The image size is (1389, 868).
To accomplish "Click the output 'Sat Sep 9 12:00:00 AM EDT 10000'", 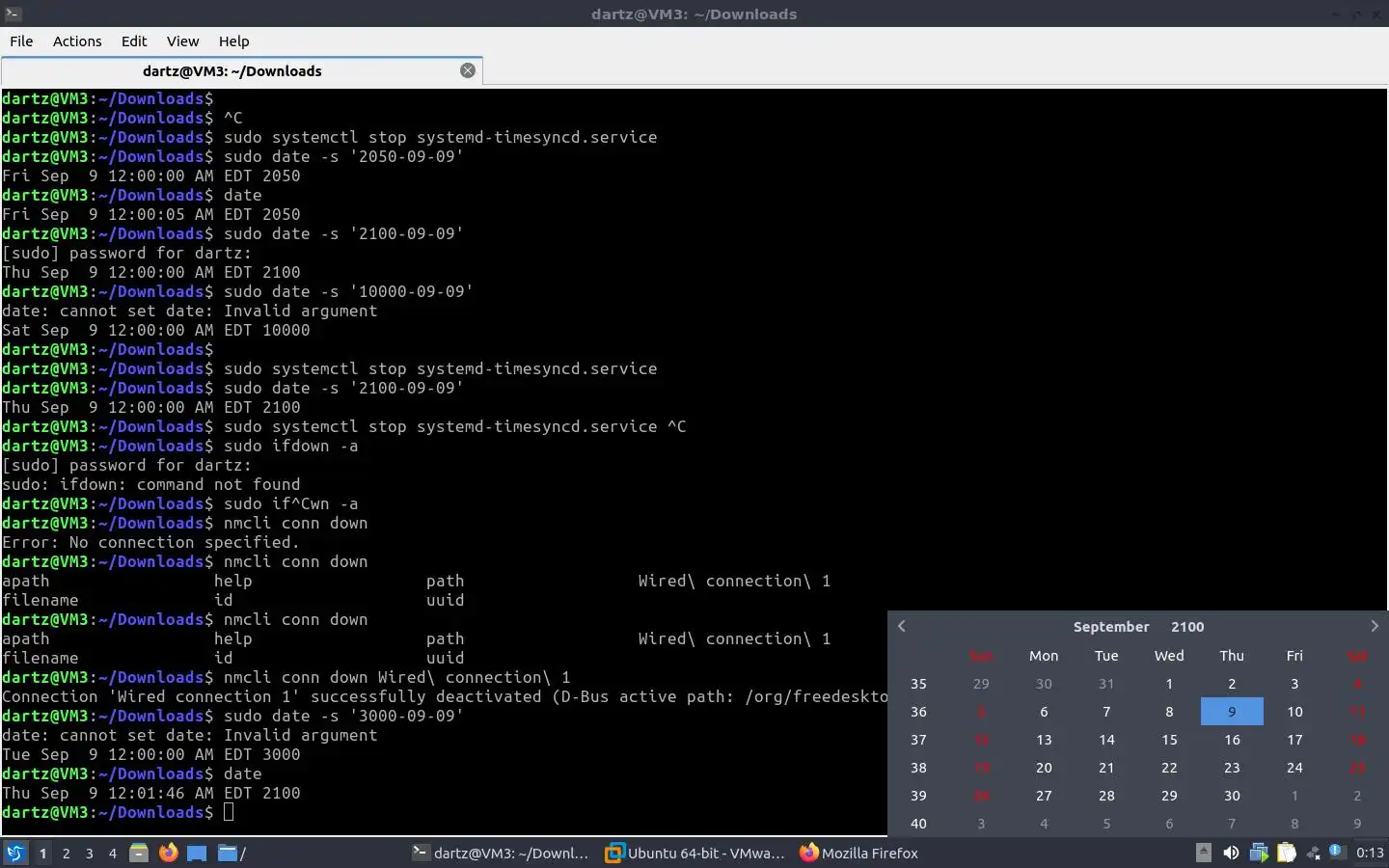I will coord(156,330).
